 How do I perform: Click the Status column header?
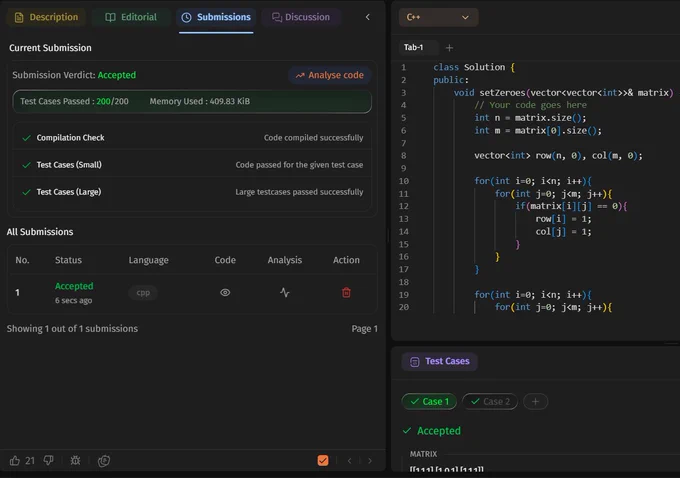(x=68, y=260)
